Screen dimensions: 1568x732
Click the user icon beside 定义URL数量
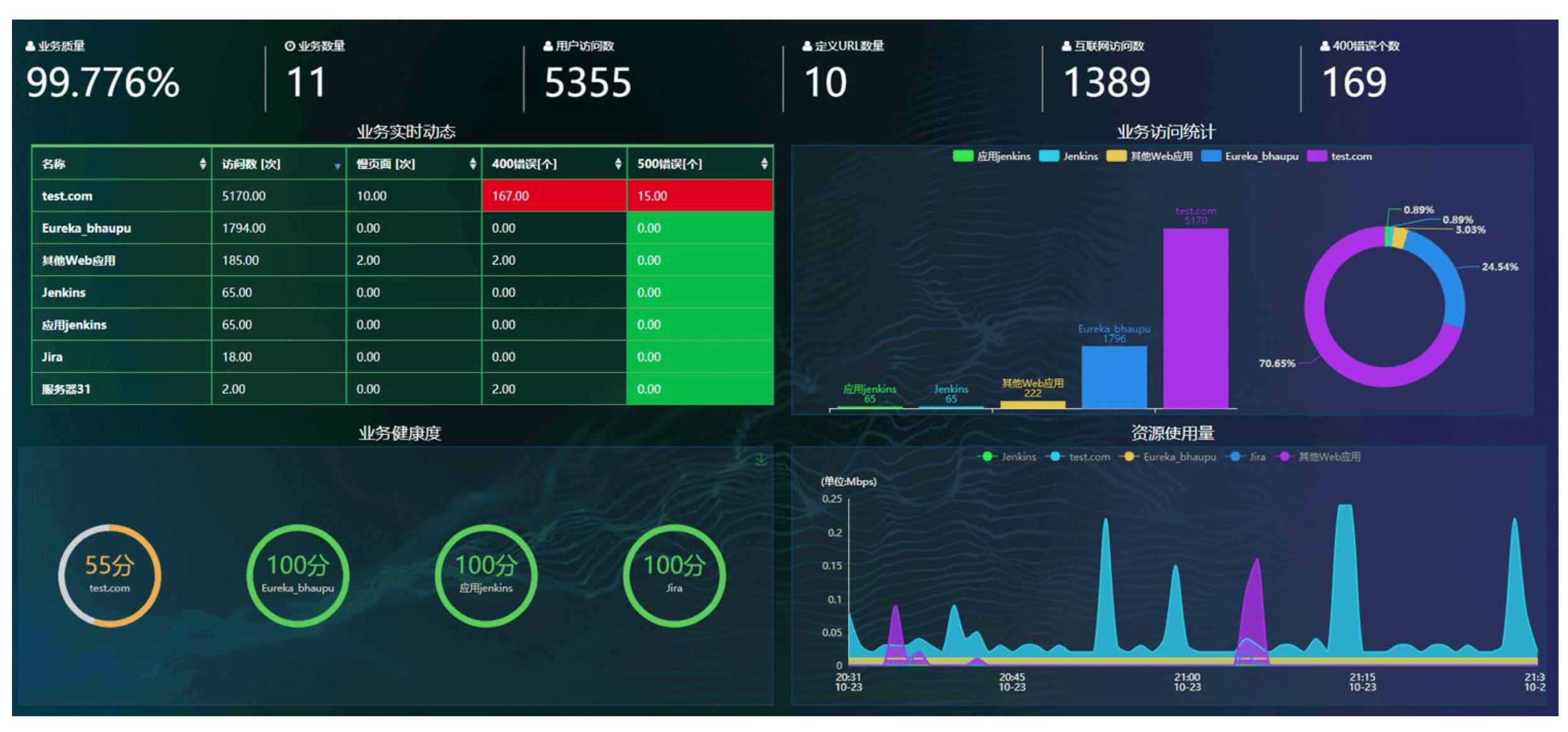807,46
